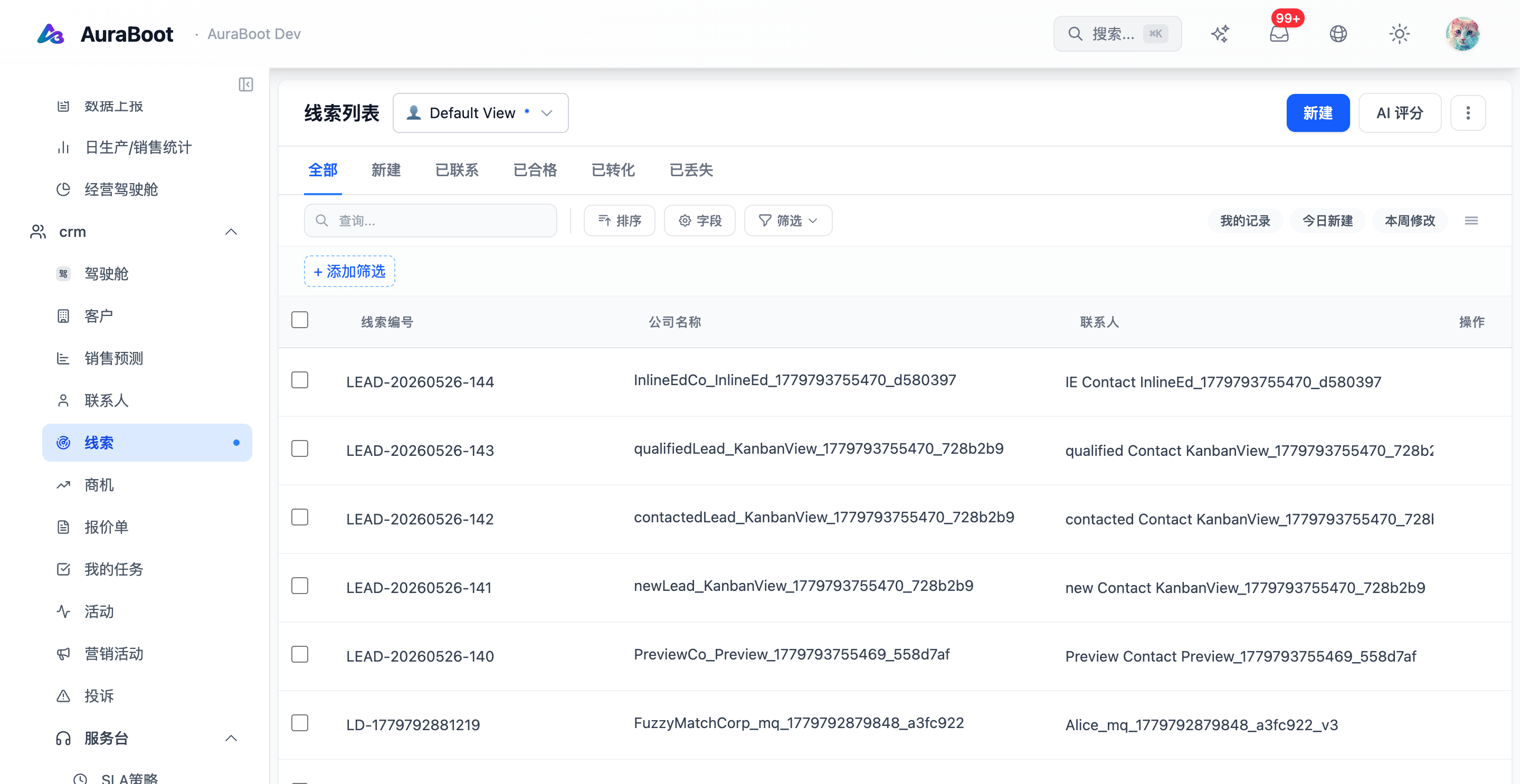
Task: Collapse the sidebar panel icon
Action: [x=246, y=84]
